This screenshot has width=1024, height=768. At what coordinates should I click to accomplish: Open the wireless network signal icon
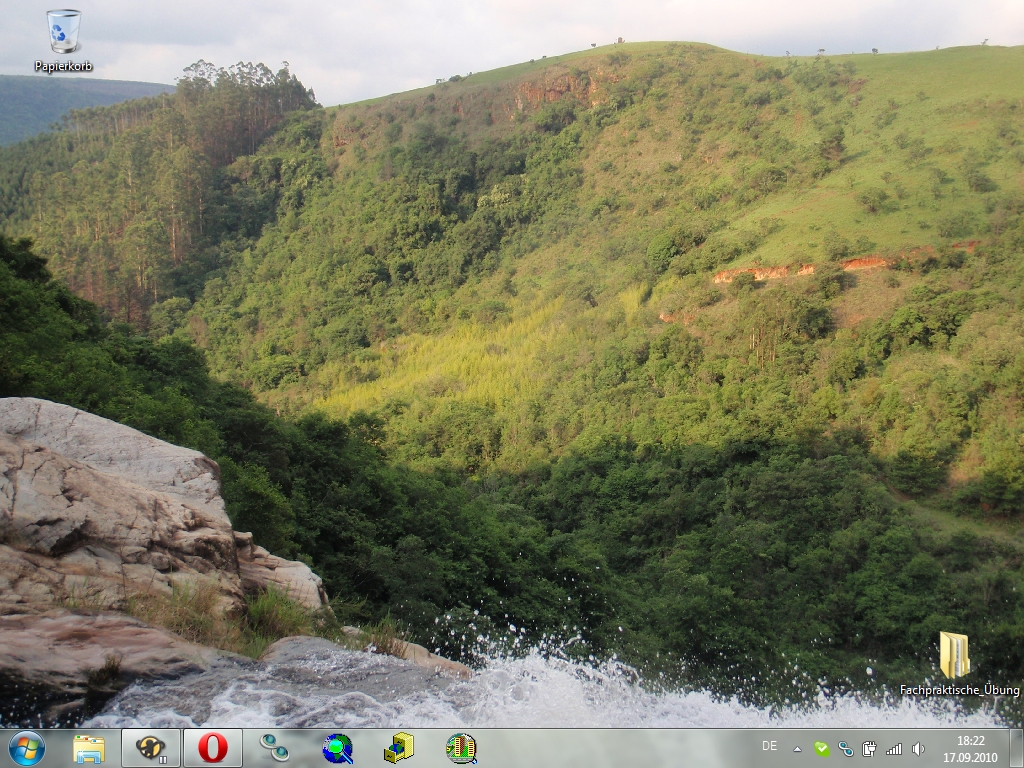pyautogui.click(x=893, y=749)
